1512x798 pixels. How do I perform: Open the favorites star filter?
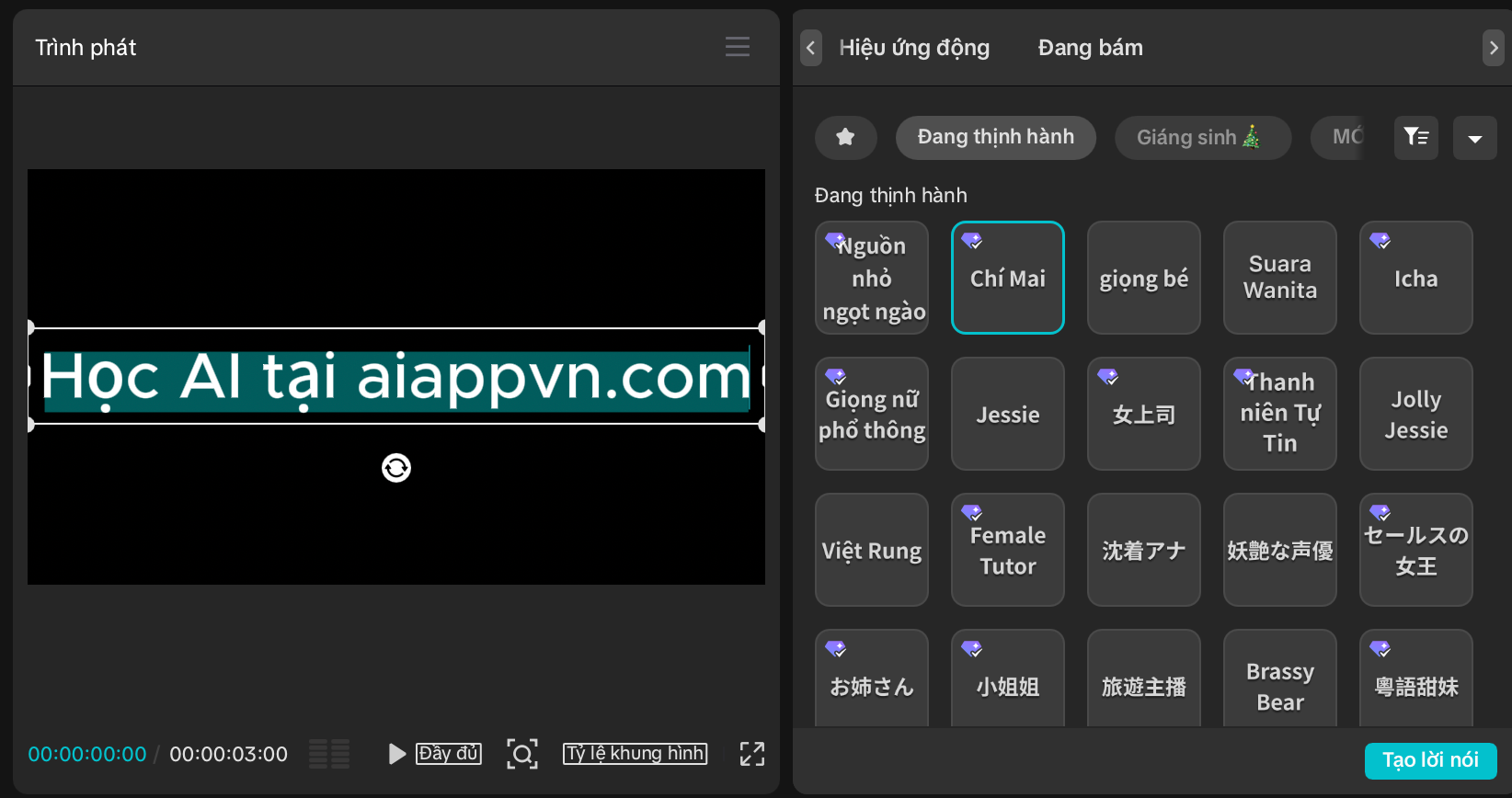coord(845,137)
